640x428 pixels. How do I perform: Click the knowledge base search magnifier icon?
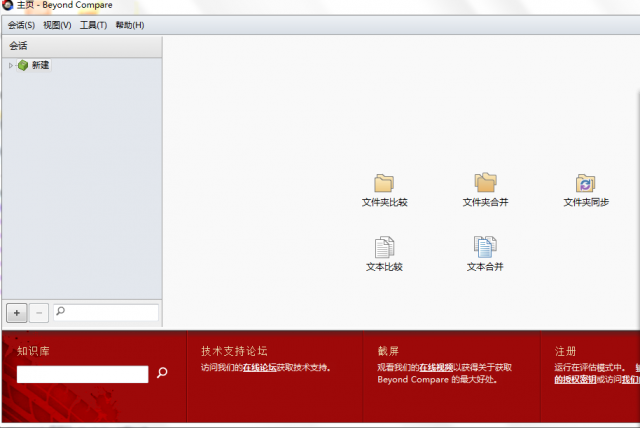[x=162, y=373]
